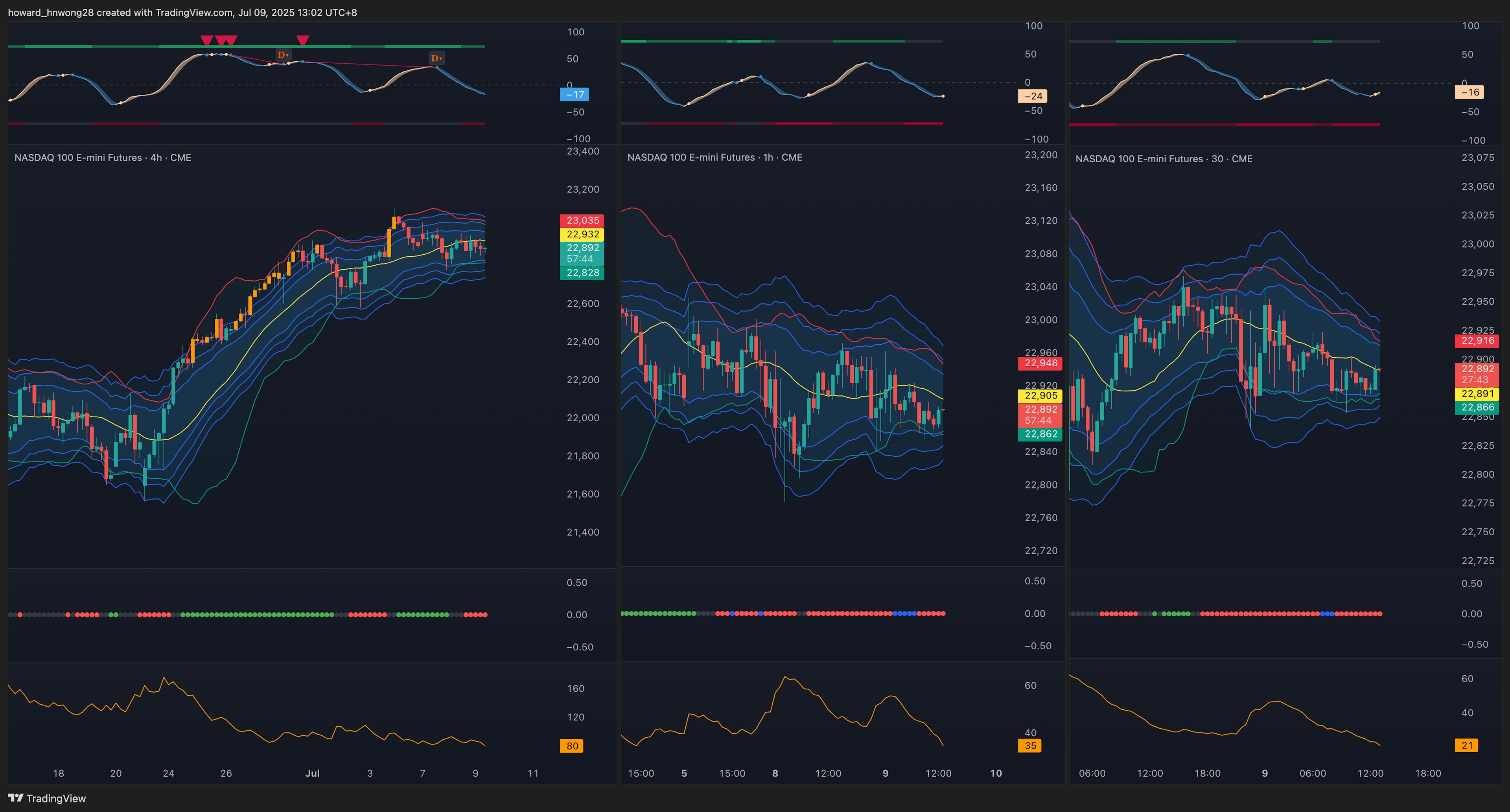Select the NASDAQ 100 E-mini Futures 30 title
Screen dimensions: 1510x812
point(1164,159)
